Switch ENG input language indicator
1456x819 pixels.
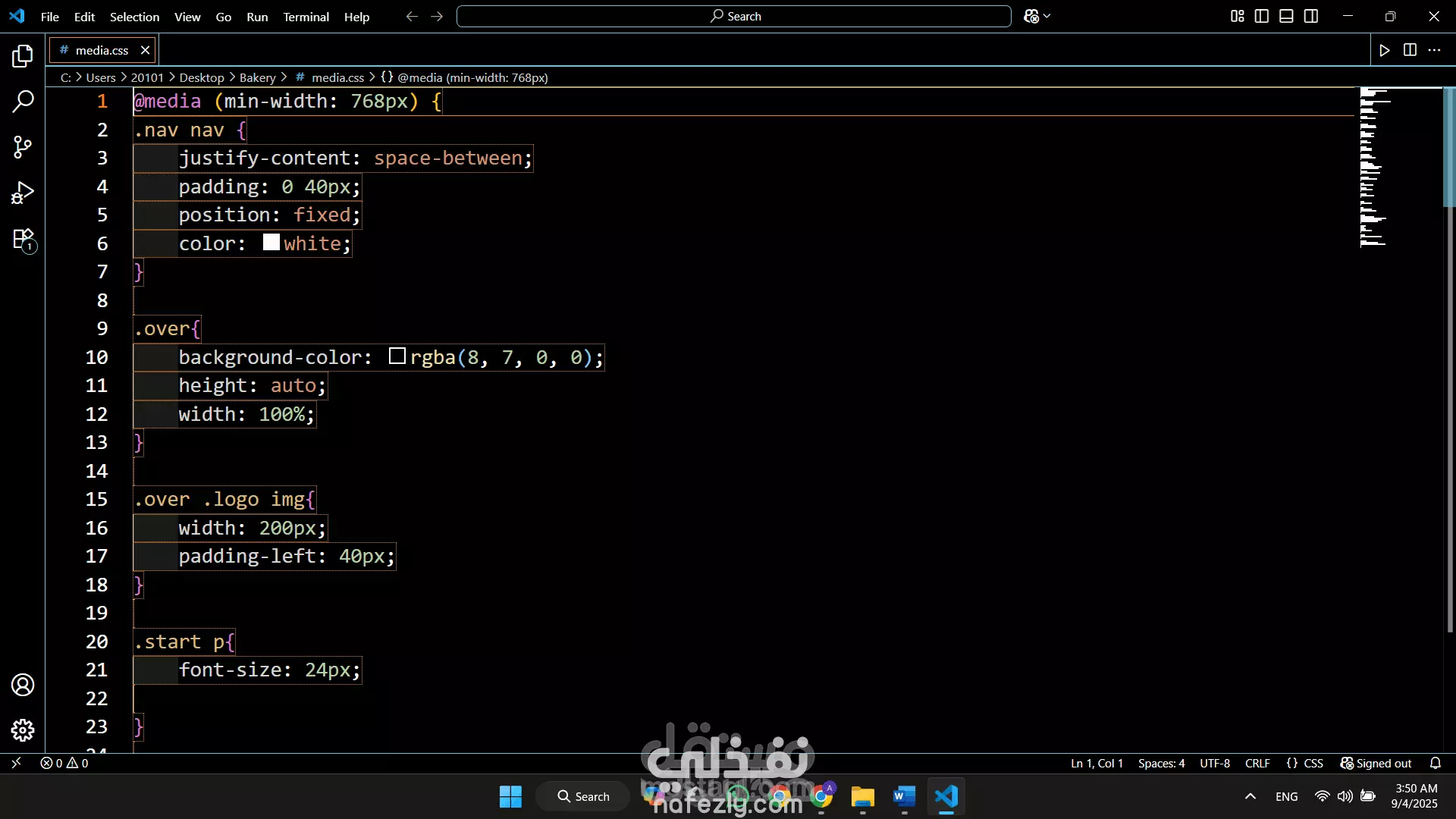coord(1286,796)
